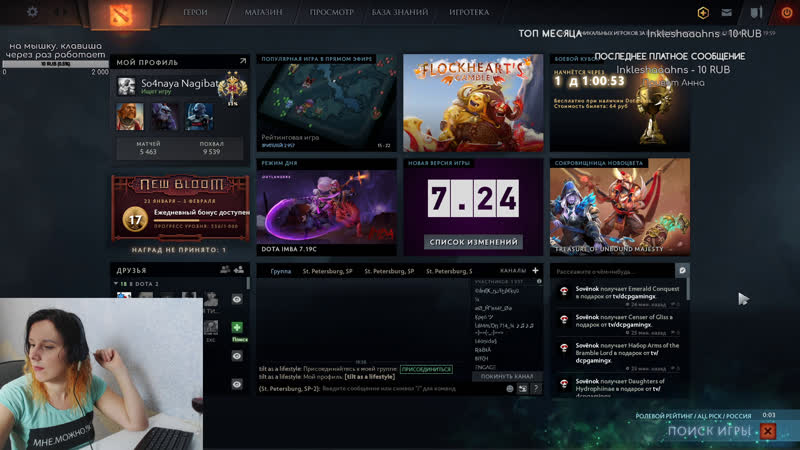Click the feed post icon beside status field
Screen dimensions: 800x450
click(682, 271)
